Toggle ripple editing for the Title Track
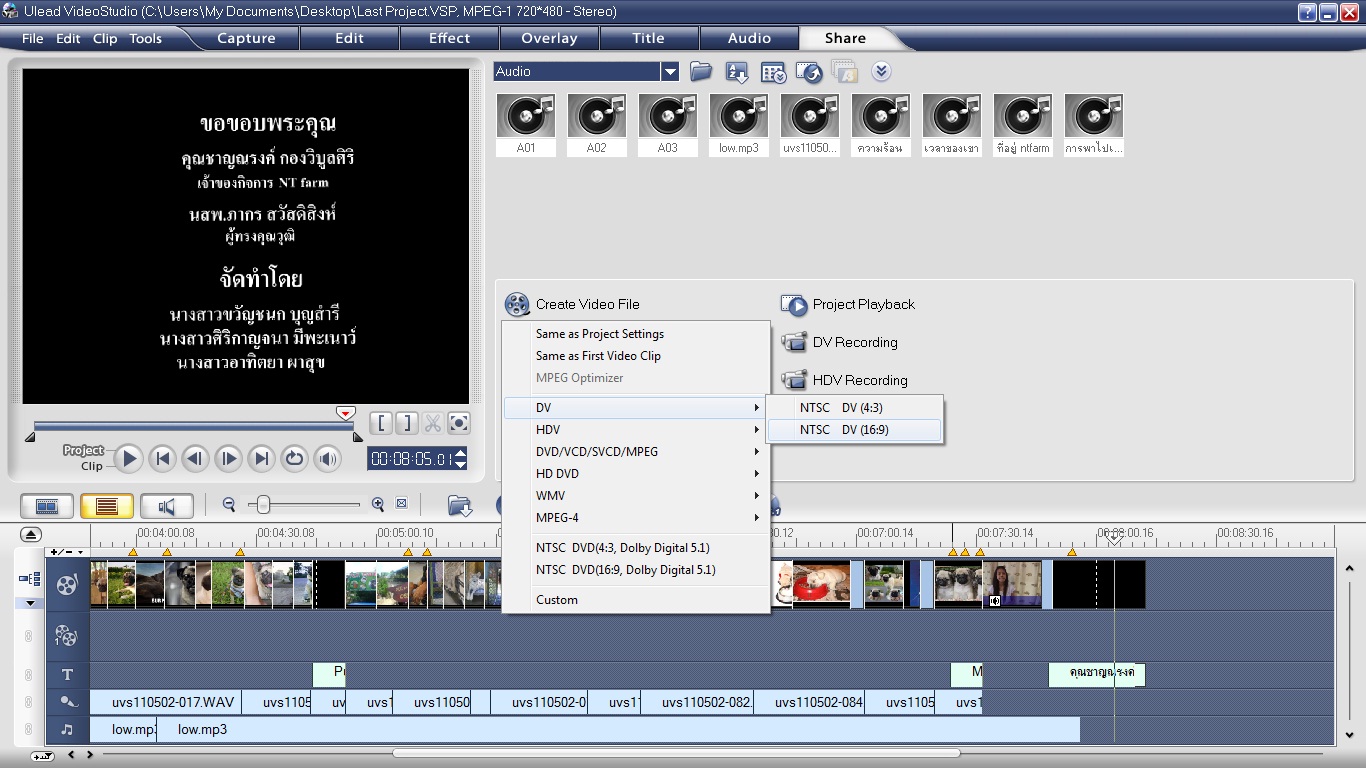 click(28, 675)
